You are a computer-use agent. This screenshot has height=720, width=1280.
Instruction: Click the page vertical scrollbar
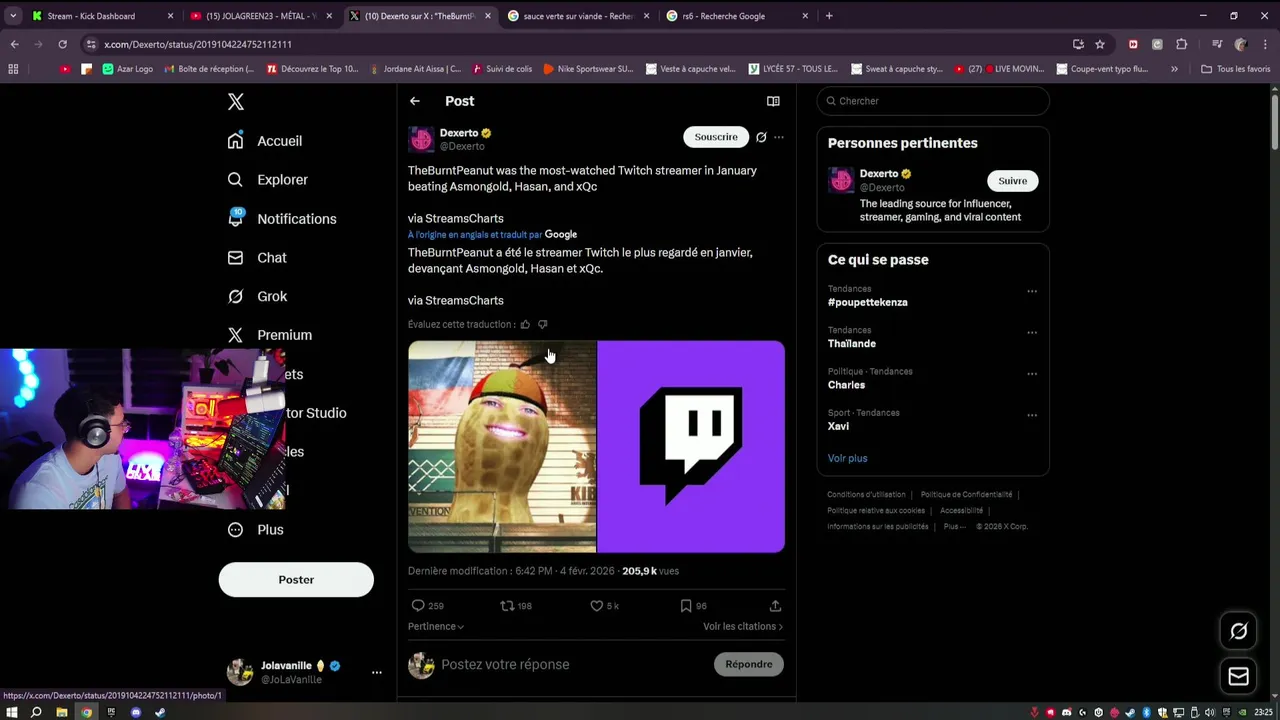[1275, 120]
